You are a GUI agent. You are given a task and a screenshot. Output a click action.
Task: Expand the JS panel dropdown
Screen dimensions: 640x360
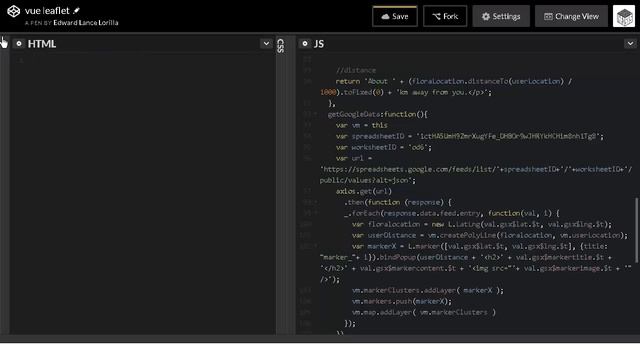[630, 43]
